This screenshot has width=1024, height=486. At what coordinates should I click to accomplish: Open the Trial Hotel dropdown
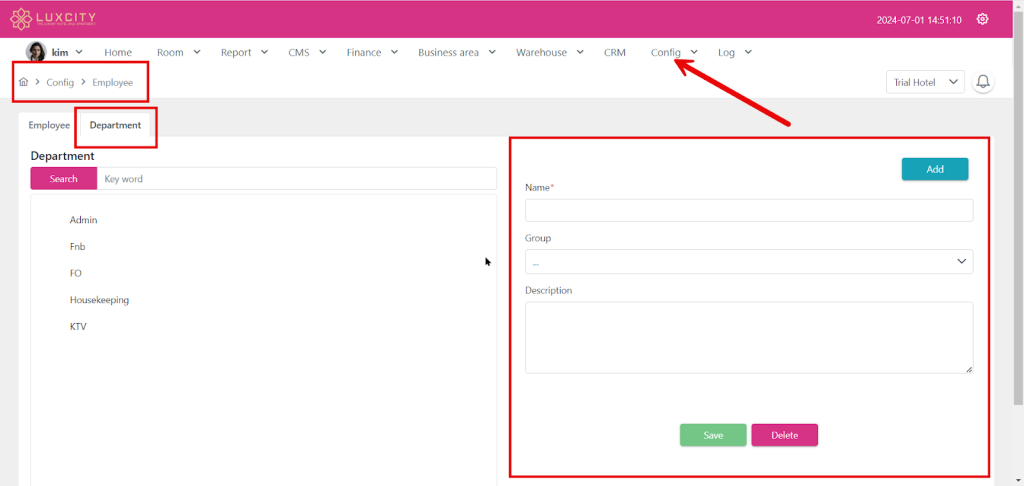pyautogui.click(x=924, y=82)
